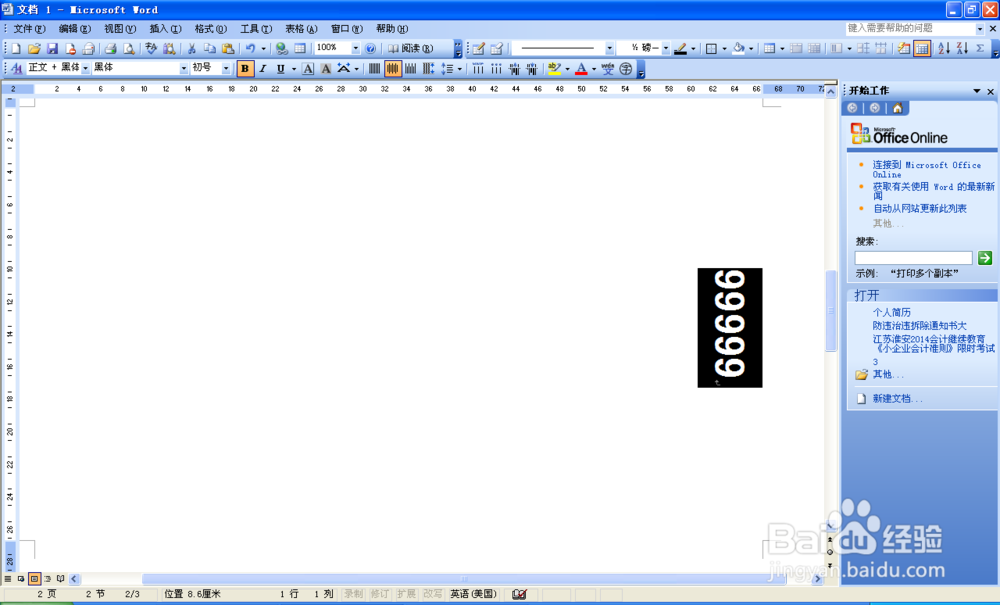Save the document with the floppy icon

(52, 48)
